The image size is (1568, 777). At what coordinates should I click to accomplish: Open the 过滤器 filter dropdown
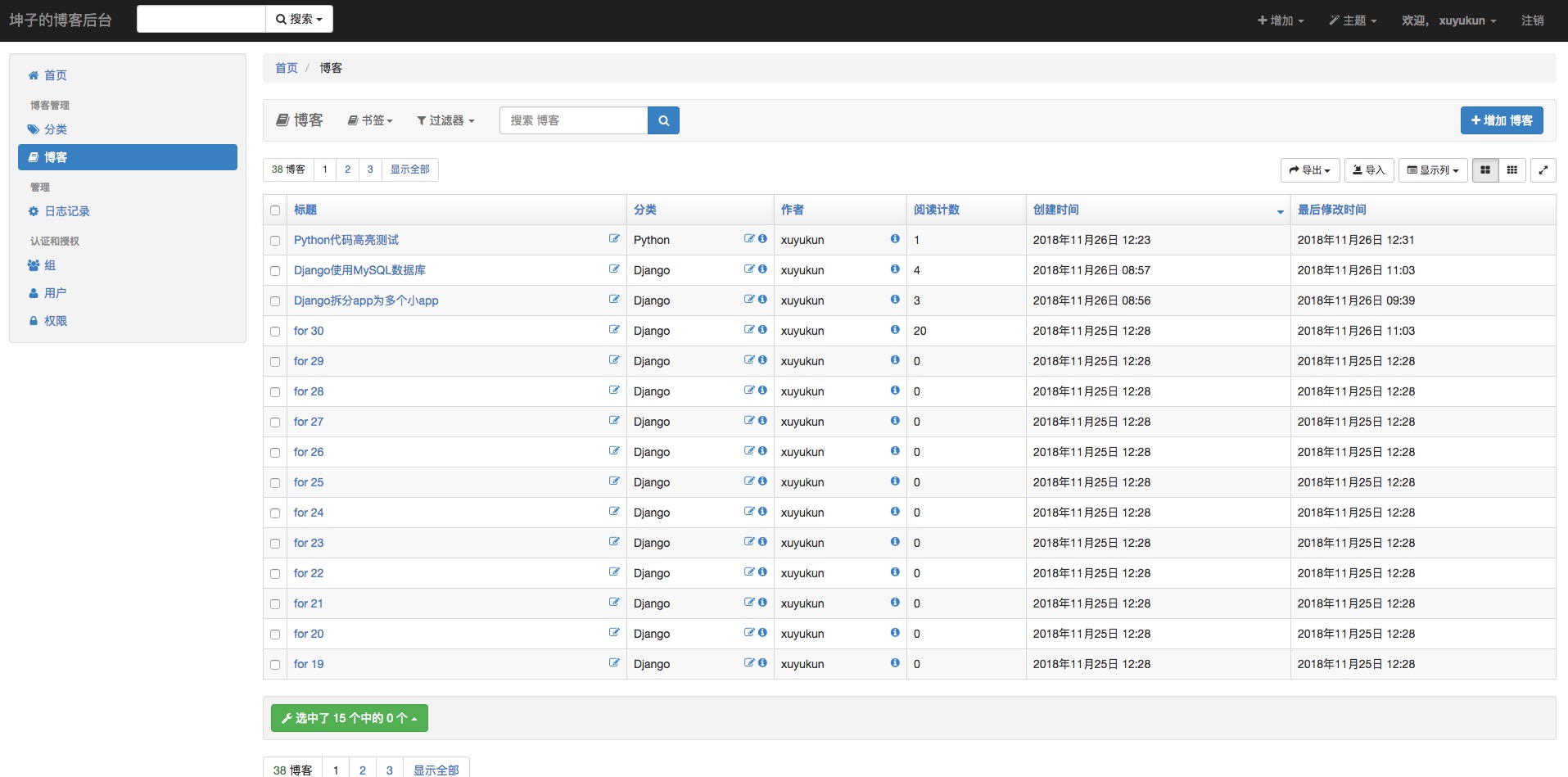445,120
